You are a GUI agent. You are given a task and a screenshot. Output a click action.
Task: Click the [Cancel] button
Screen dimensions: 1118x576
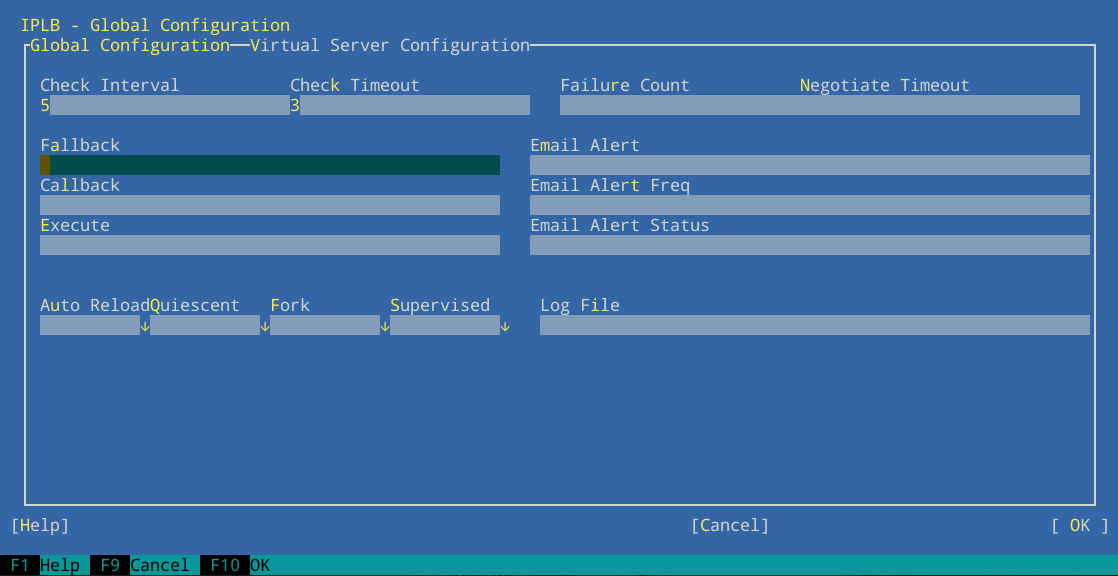730,525
